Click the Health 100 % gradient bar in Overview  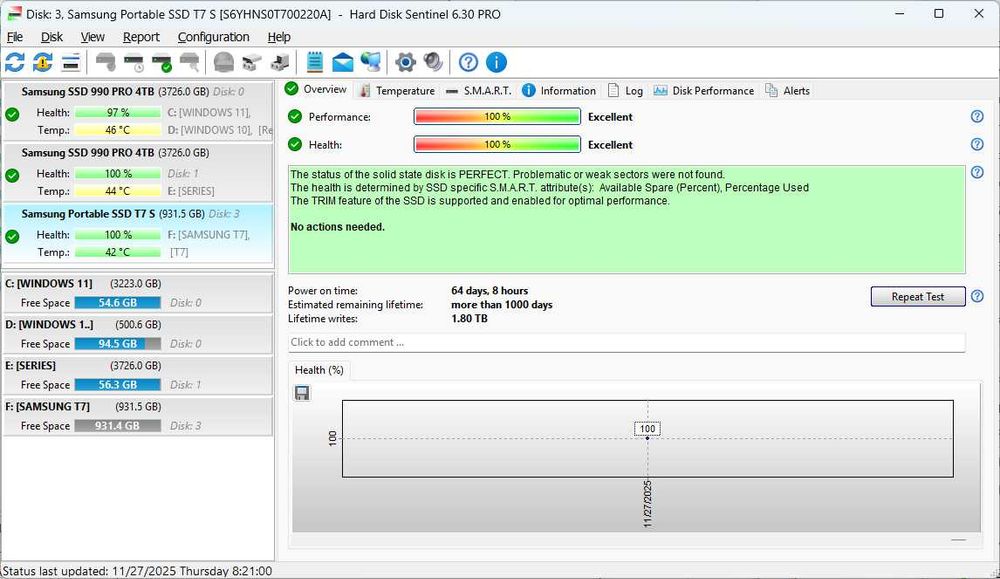coord(497,145)
